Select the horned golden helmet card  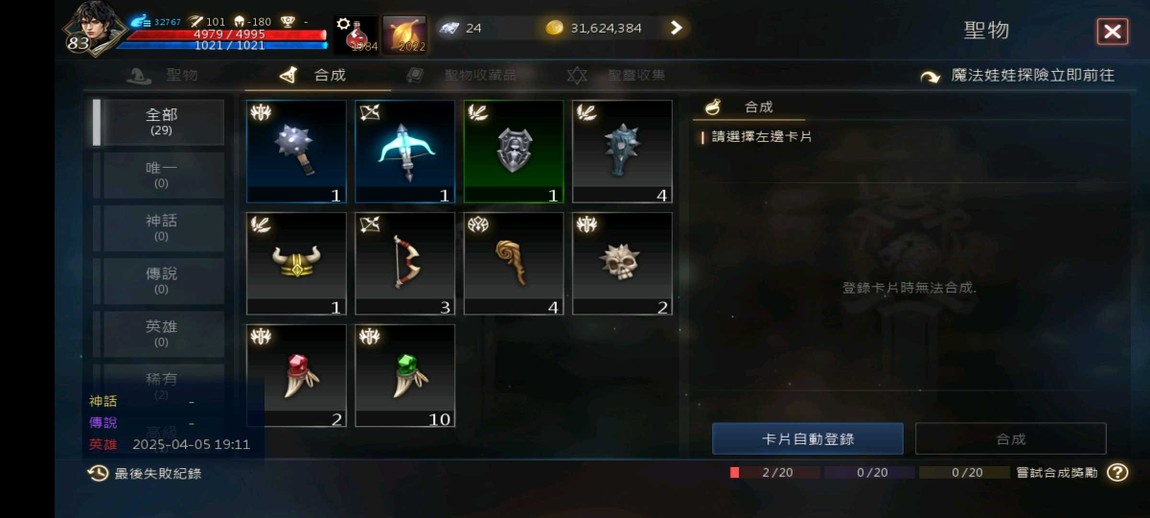click(296, 263)
